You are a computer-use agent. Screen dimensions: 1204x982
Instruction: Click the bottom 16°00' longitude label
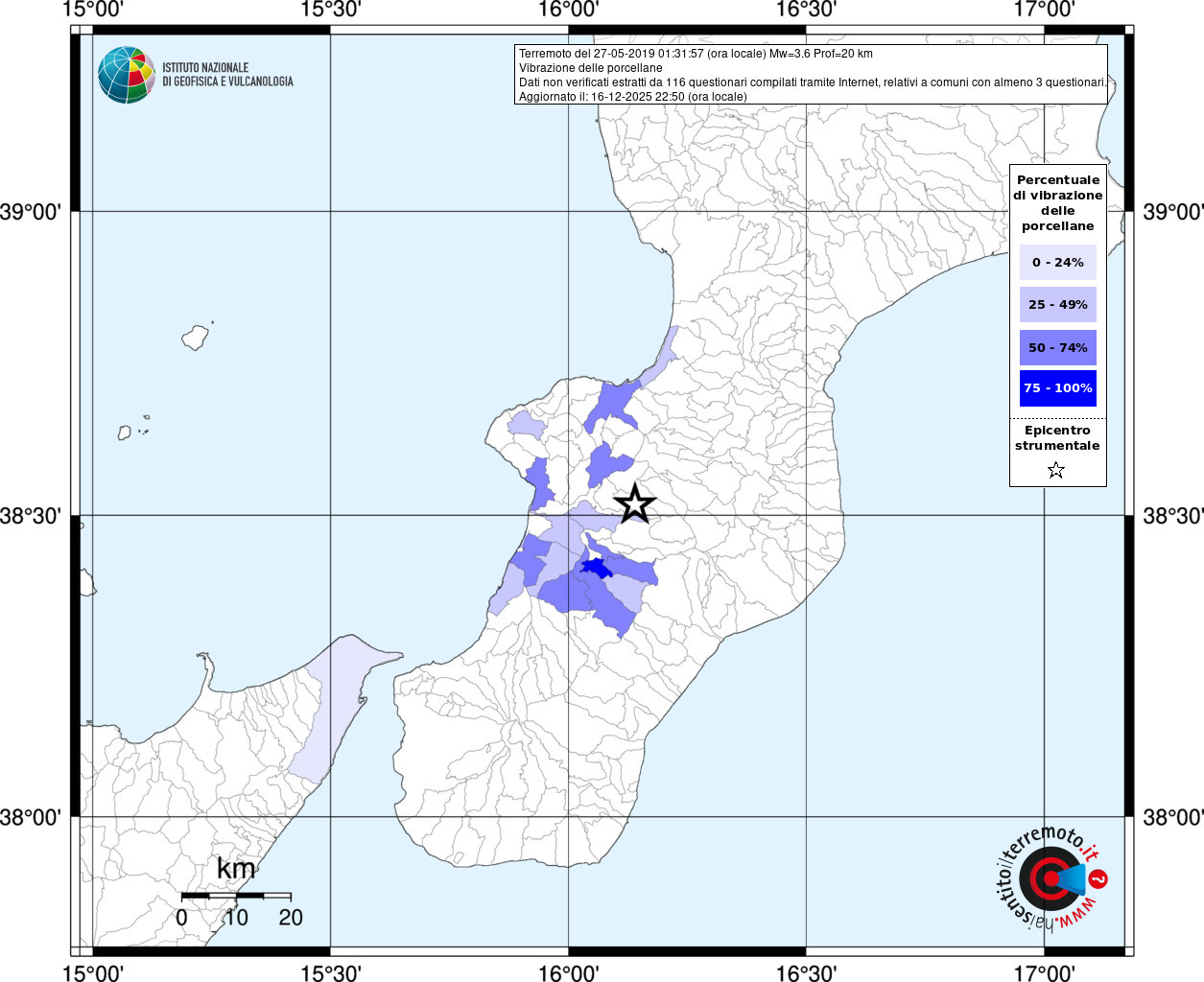569,973
